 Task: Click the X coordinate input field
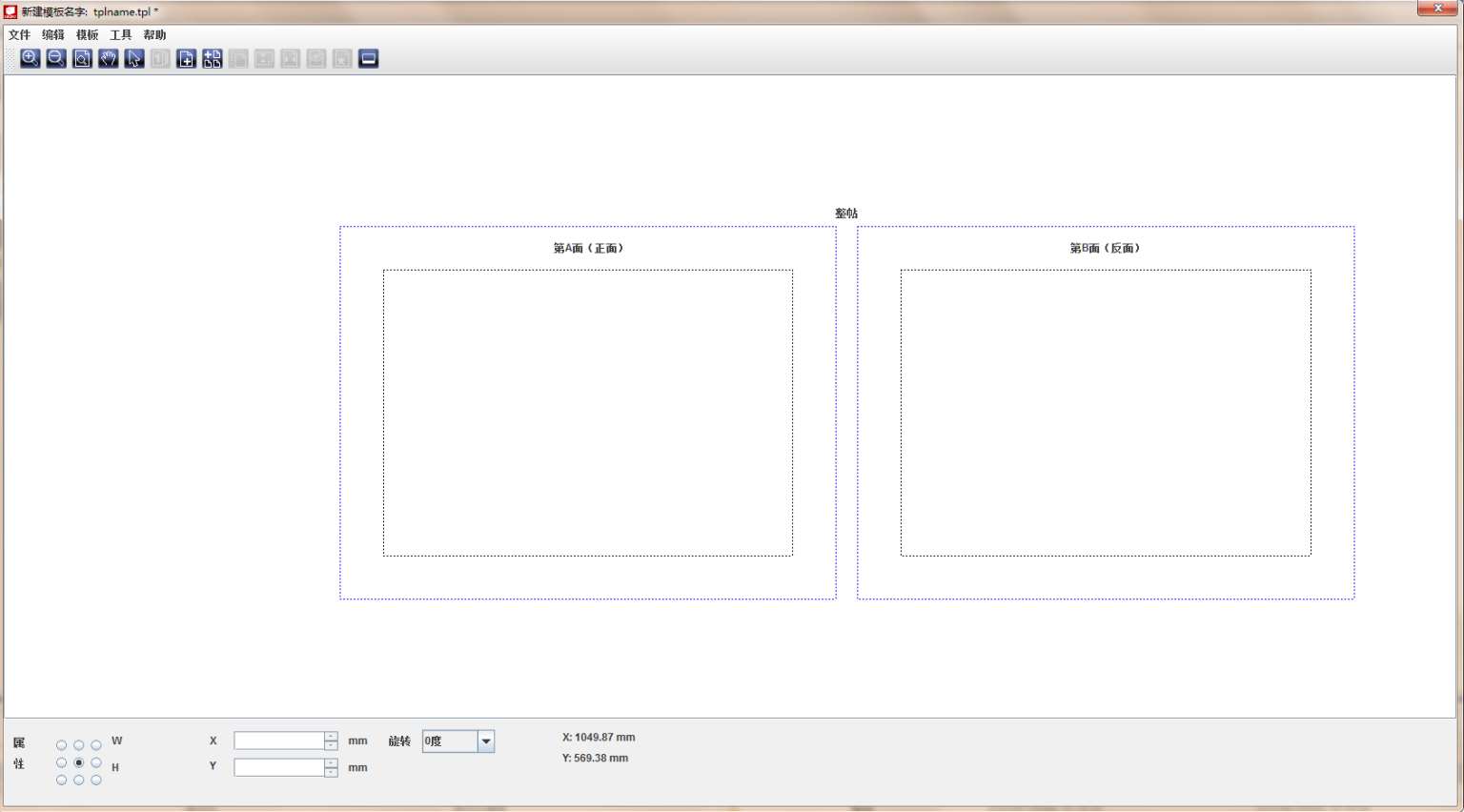pyautogui.click(x=279, y=741)
